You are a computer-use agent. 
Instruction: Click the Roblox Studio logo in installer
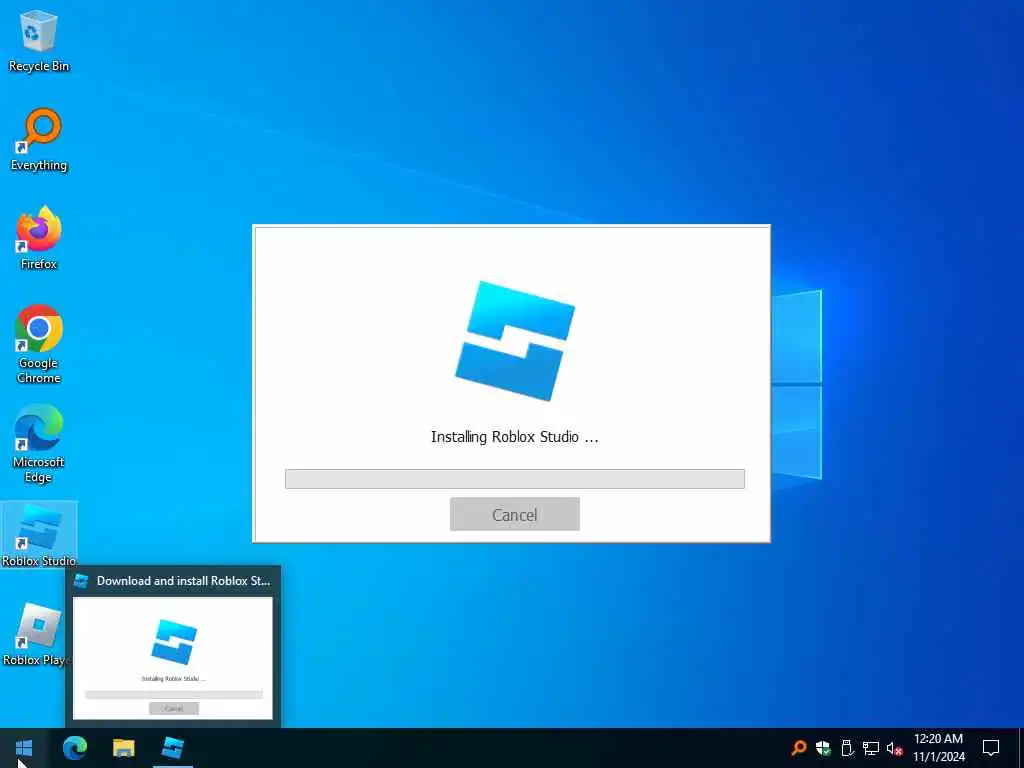tap(515, 341)
